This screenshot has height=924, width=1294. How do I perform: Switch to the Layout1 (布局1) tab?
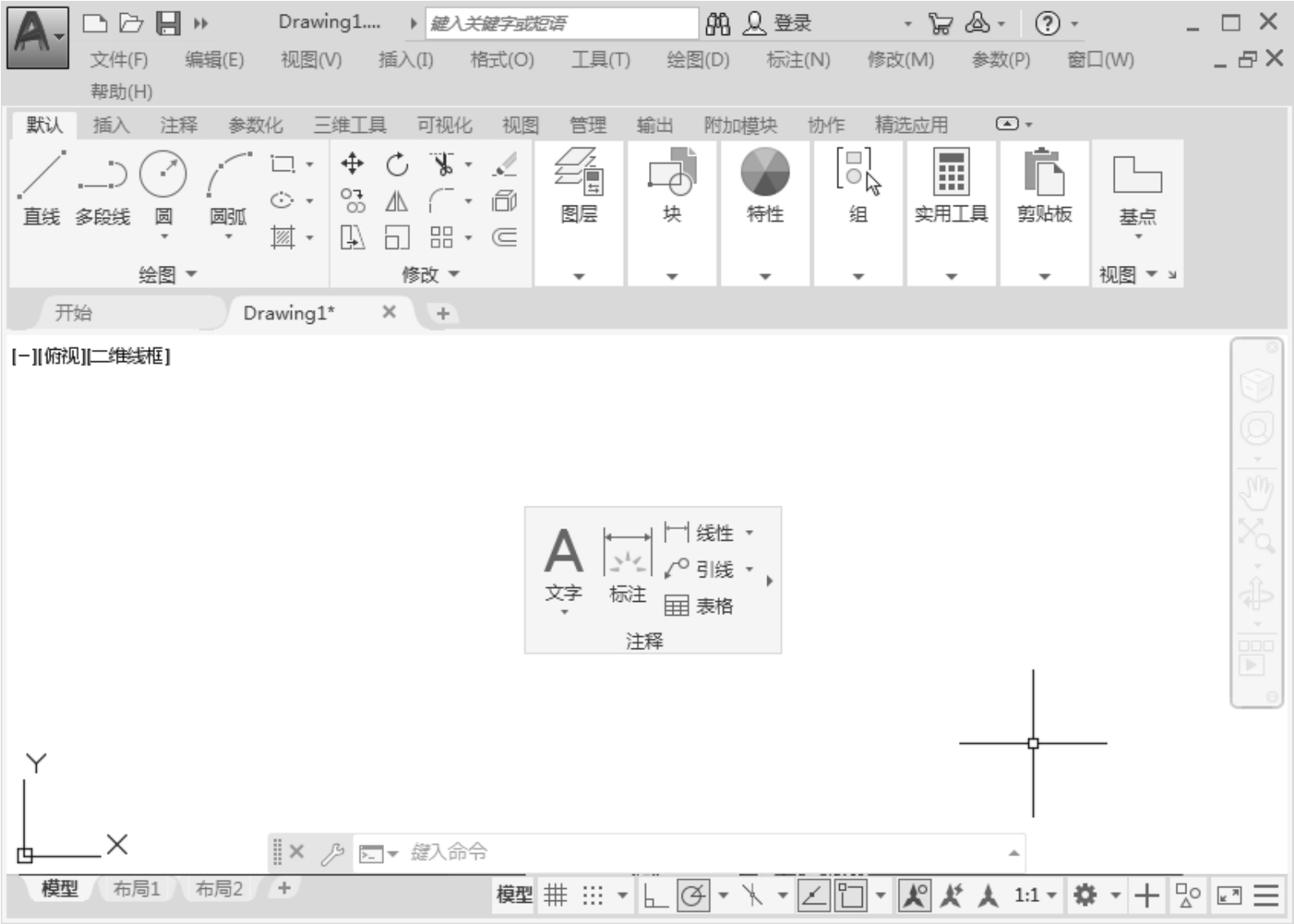coord(136,888)
